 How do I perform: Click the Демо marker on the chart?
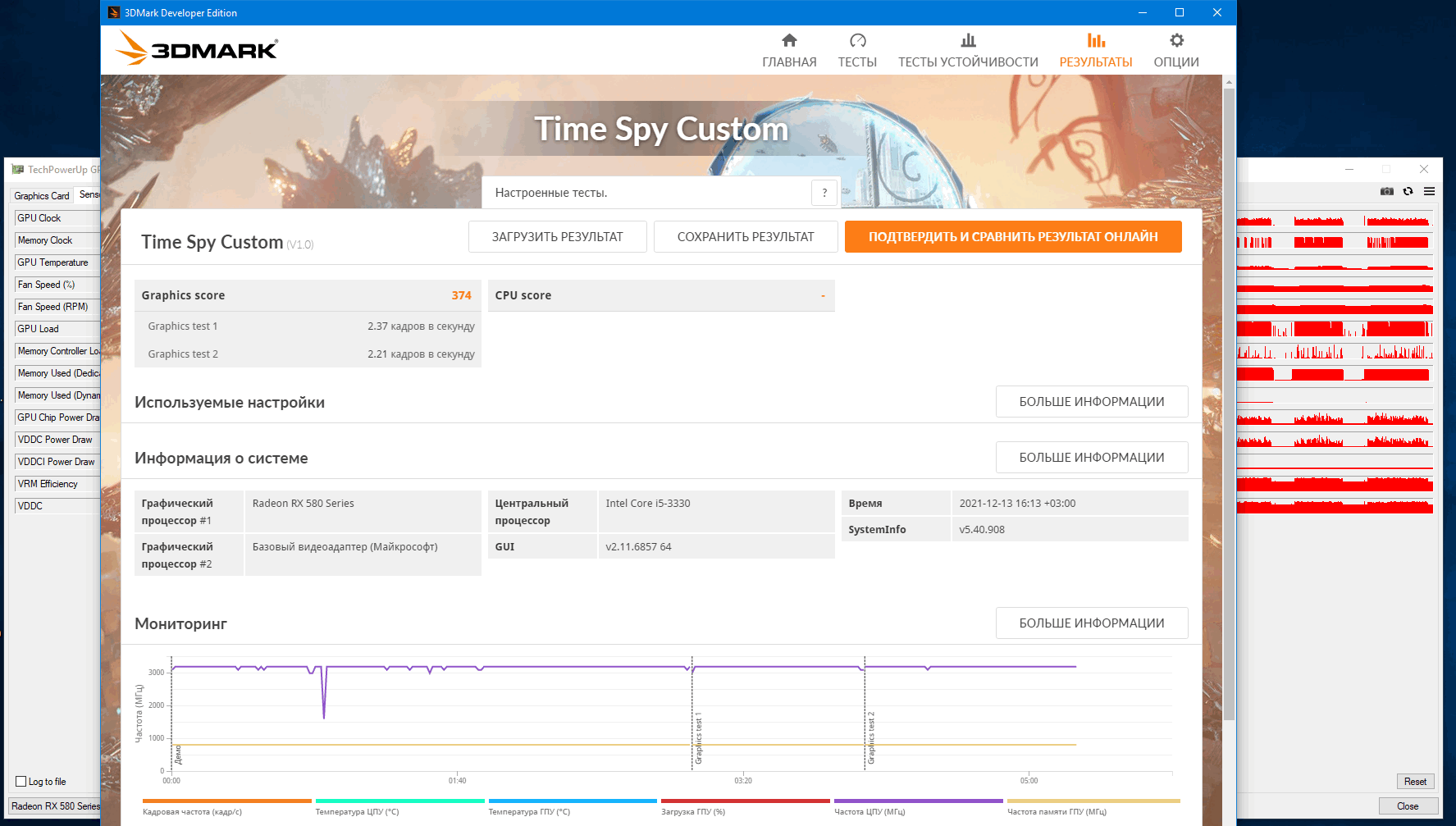pyautogui.click(x=178, y=755)
